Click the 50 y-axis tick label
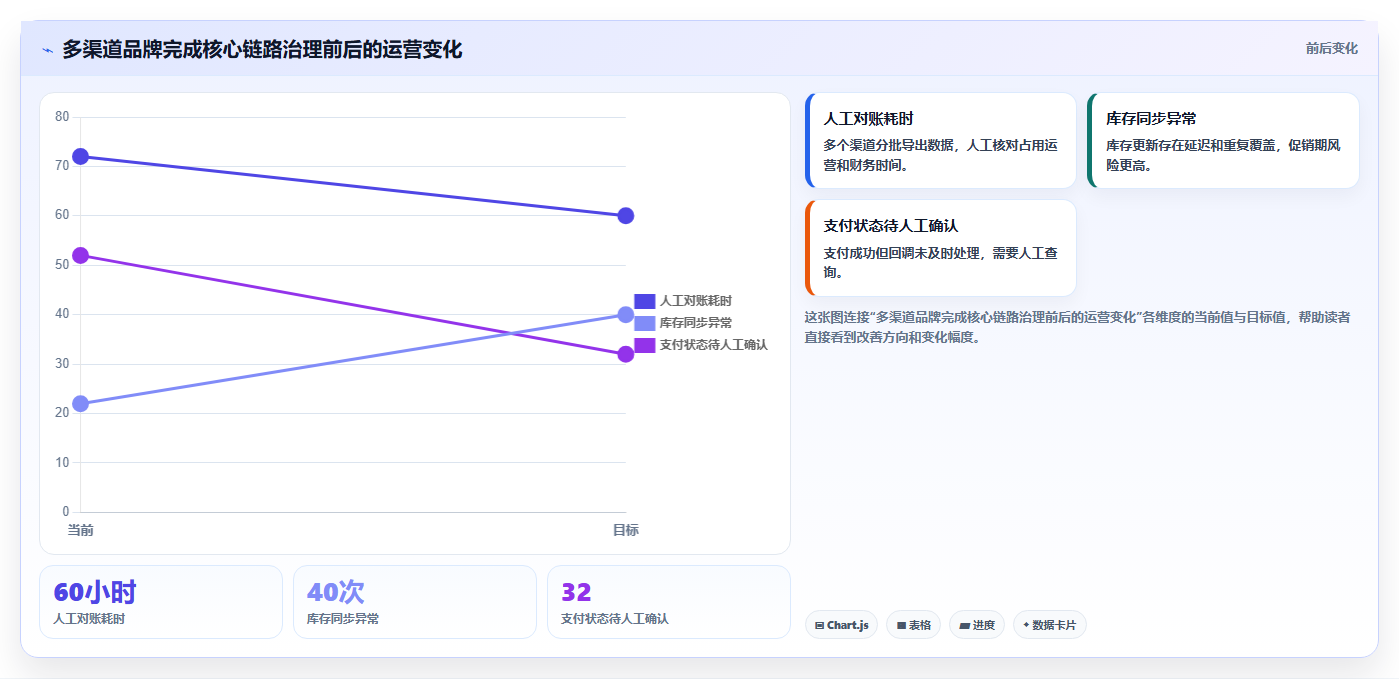 (62, 265)
